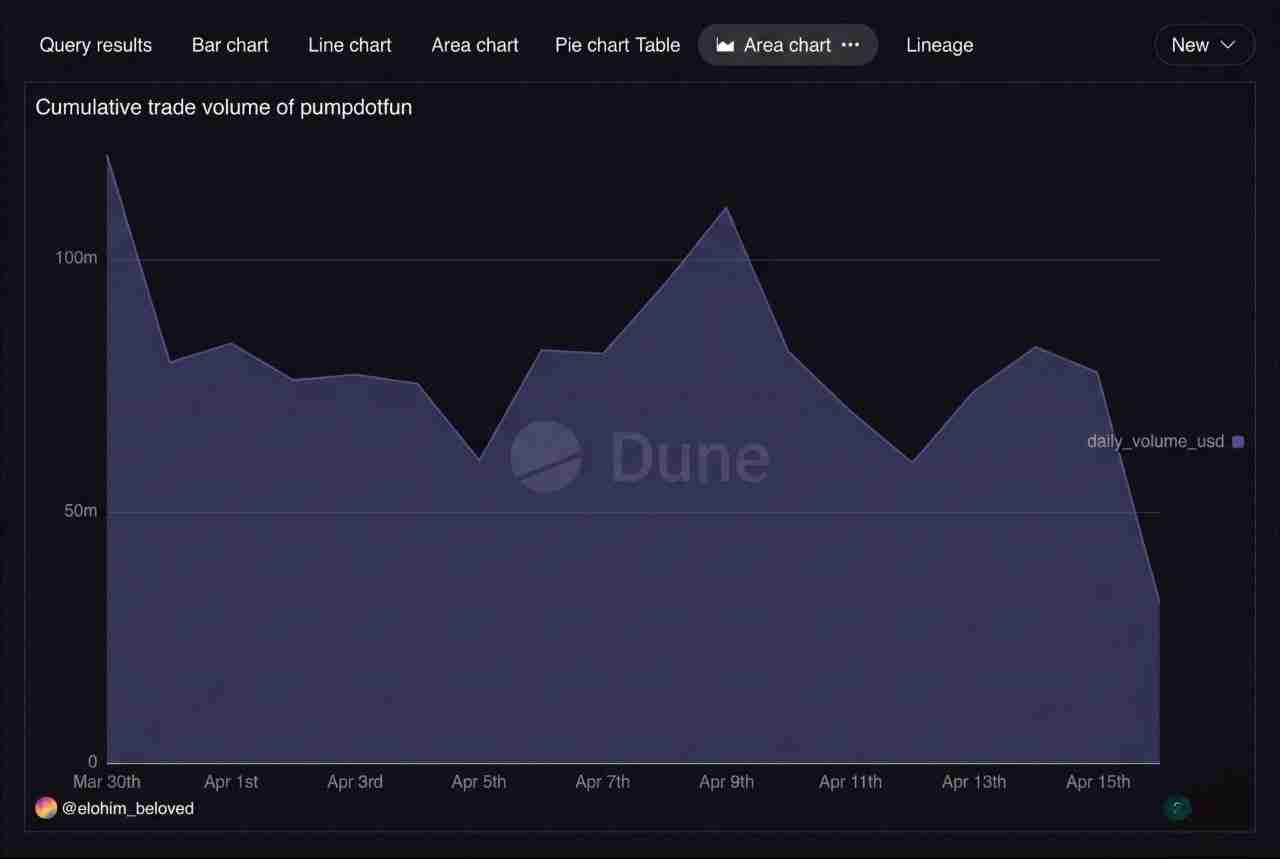Click the elohim_beloved profile avatar
This screenshot has width=1280, height=859.
click(x=46, y=808)
